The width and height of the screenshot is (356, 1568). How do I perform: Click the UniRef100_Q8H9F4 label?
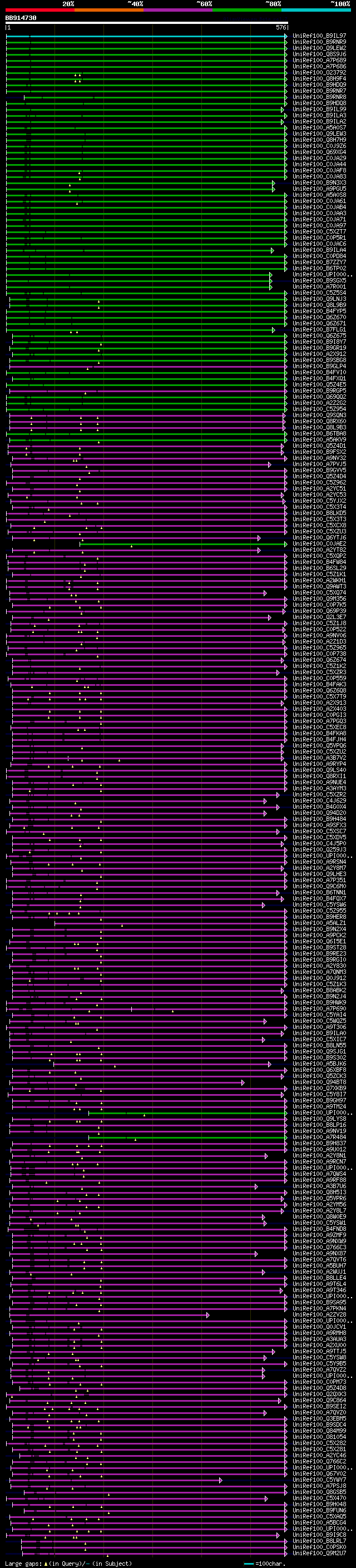click(319, 78)
